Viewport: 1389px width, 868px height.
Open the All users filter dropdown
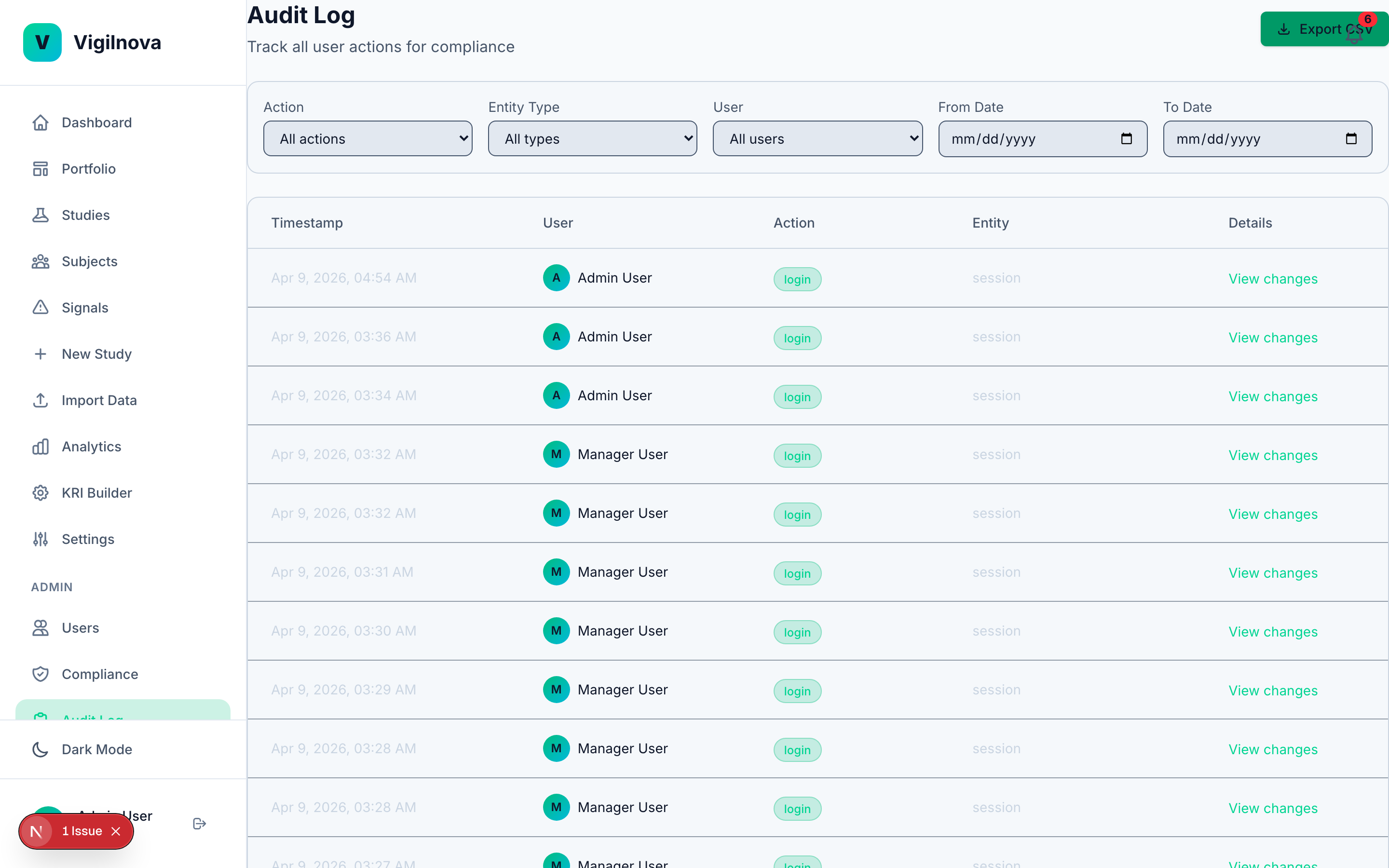(817, 138)
